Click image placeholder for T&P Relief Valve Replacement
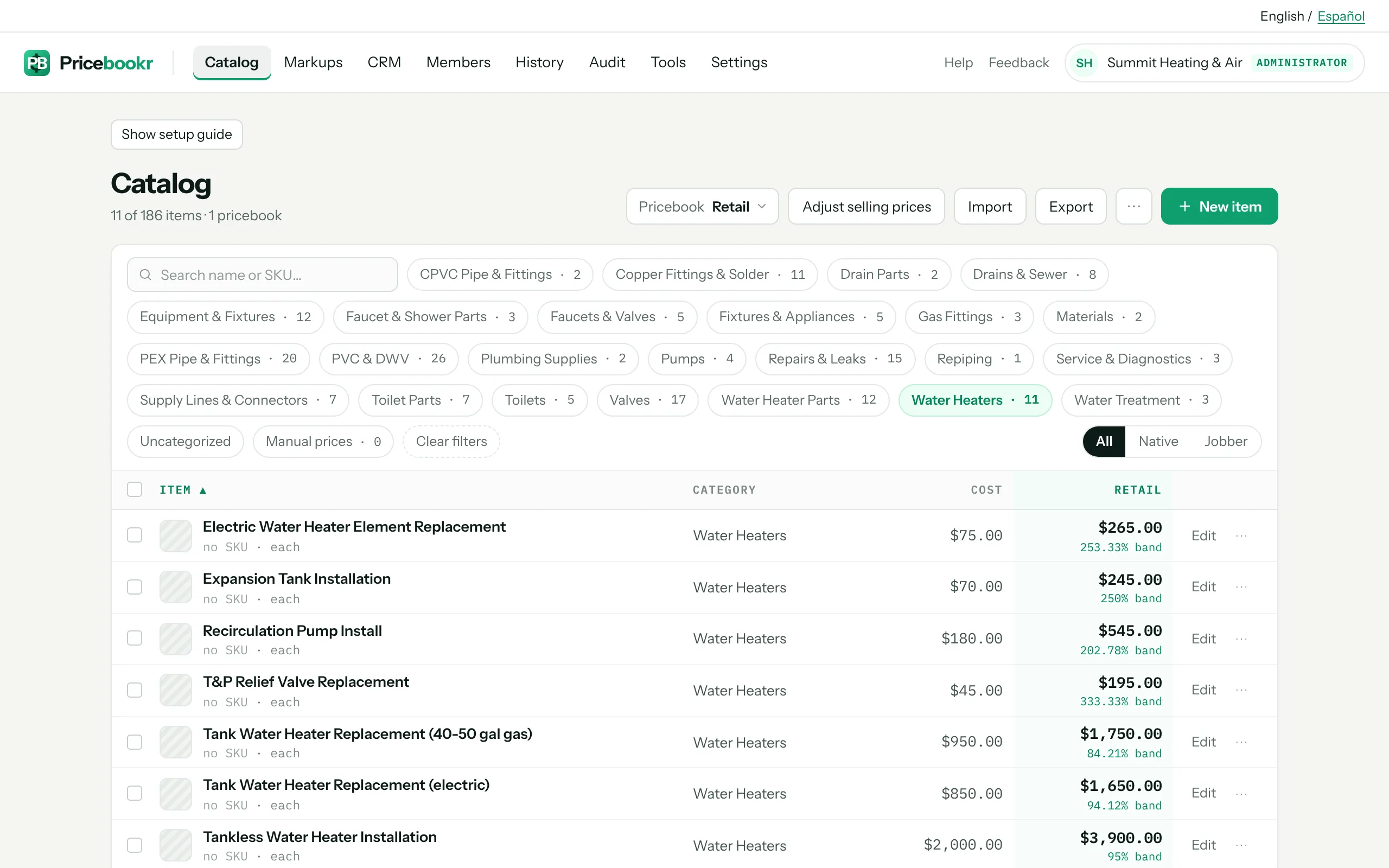1389x868 pixels. pyautogui.click(x=176, y=690)
